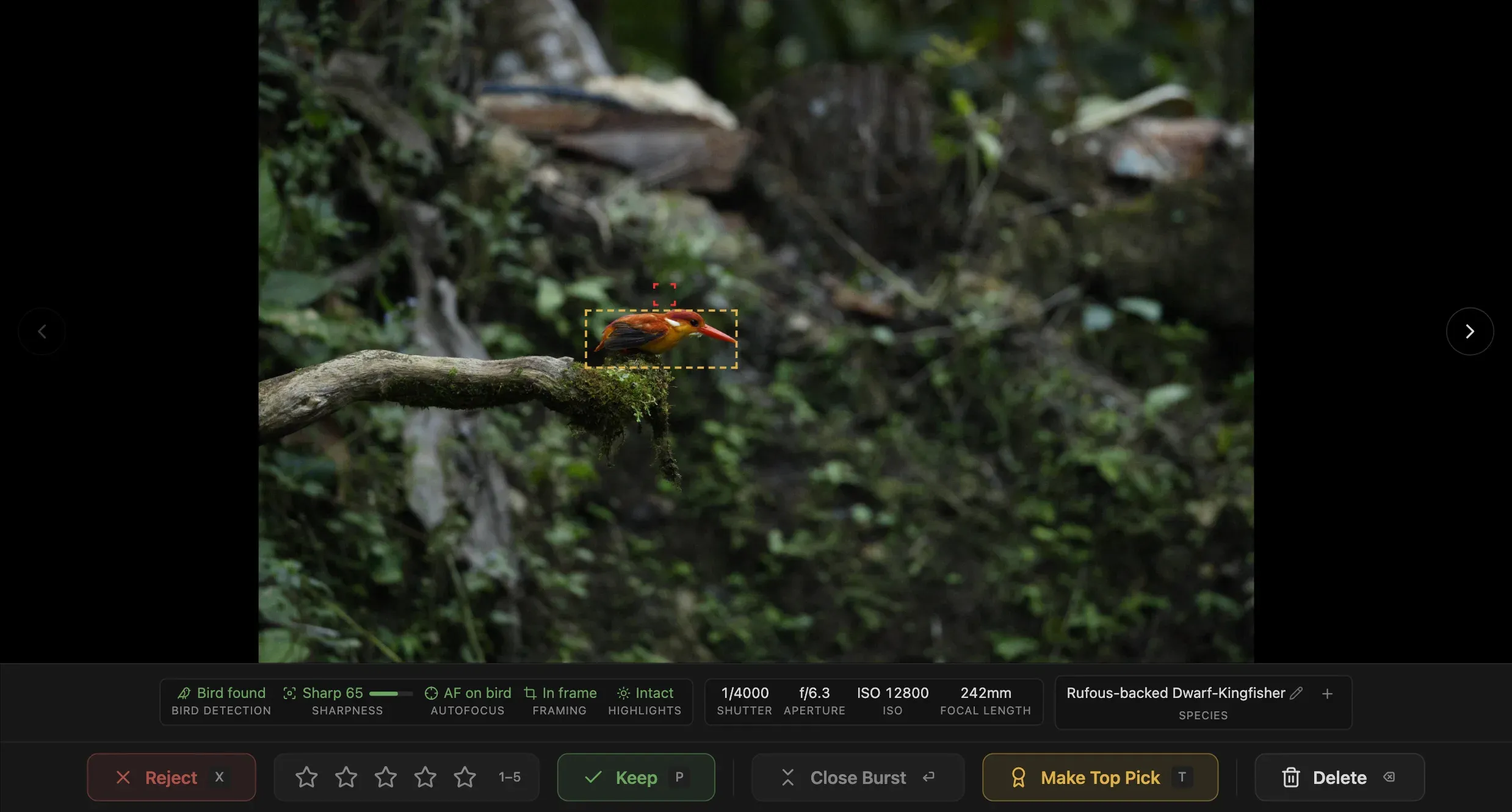Viewport: 1512px width, 812px height.
Task: Click the 242mm focal length value
Action: 985,693
